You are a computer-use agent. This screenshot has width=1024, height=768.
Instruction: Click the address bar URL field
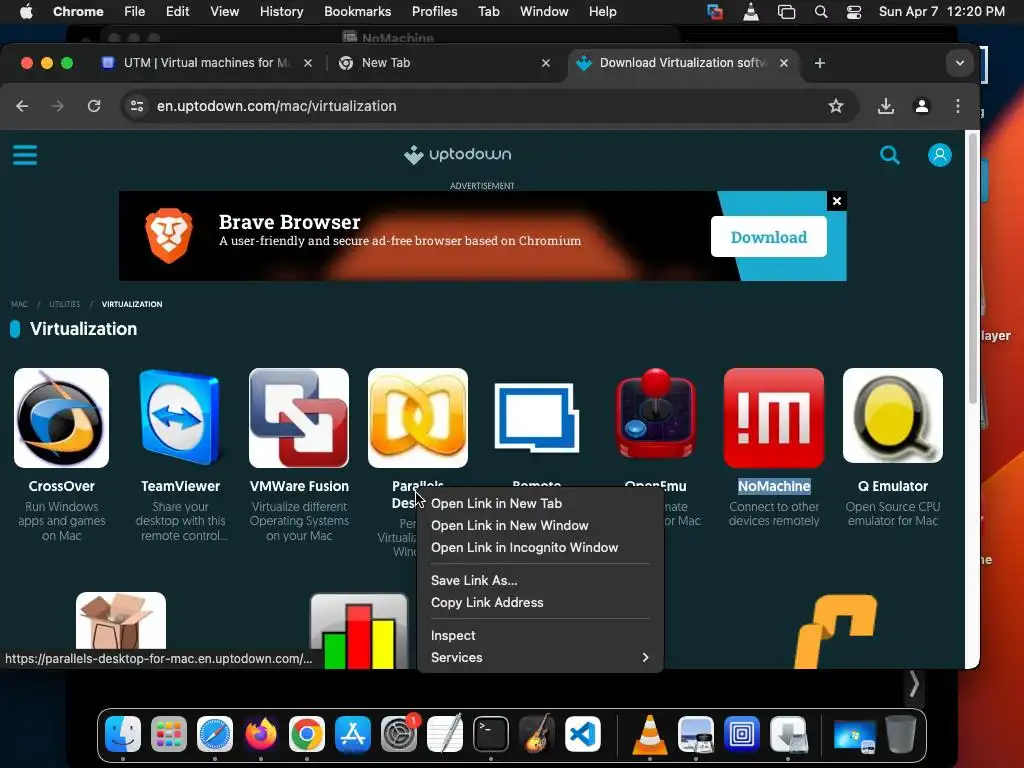pos(490,106)
